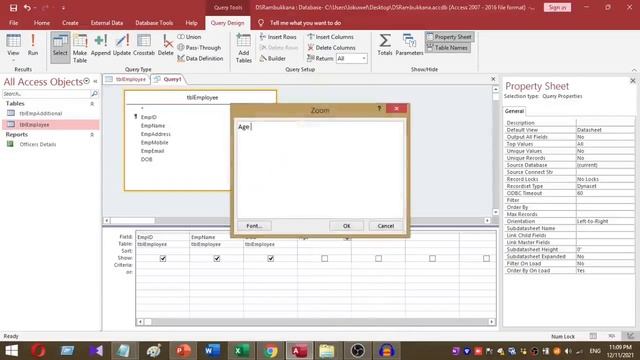This screenshot has height=360, width=640.
Task: Uncheck Show box for third tblEmployee column
Action: coord(271,258)
